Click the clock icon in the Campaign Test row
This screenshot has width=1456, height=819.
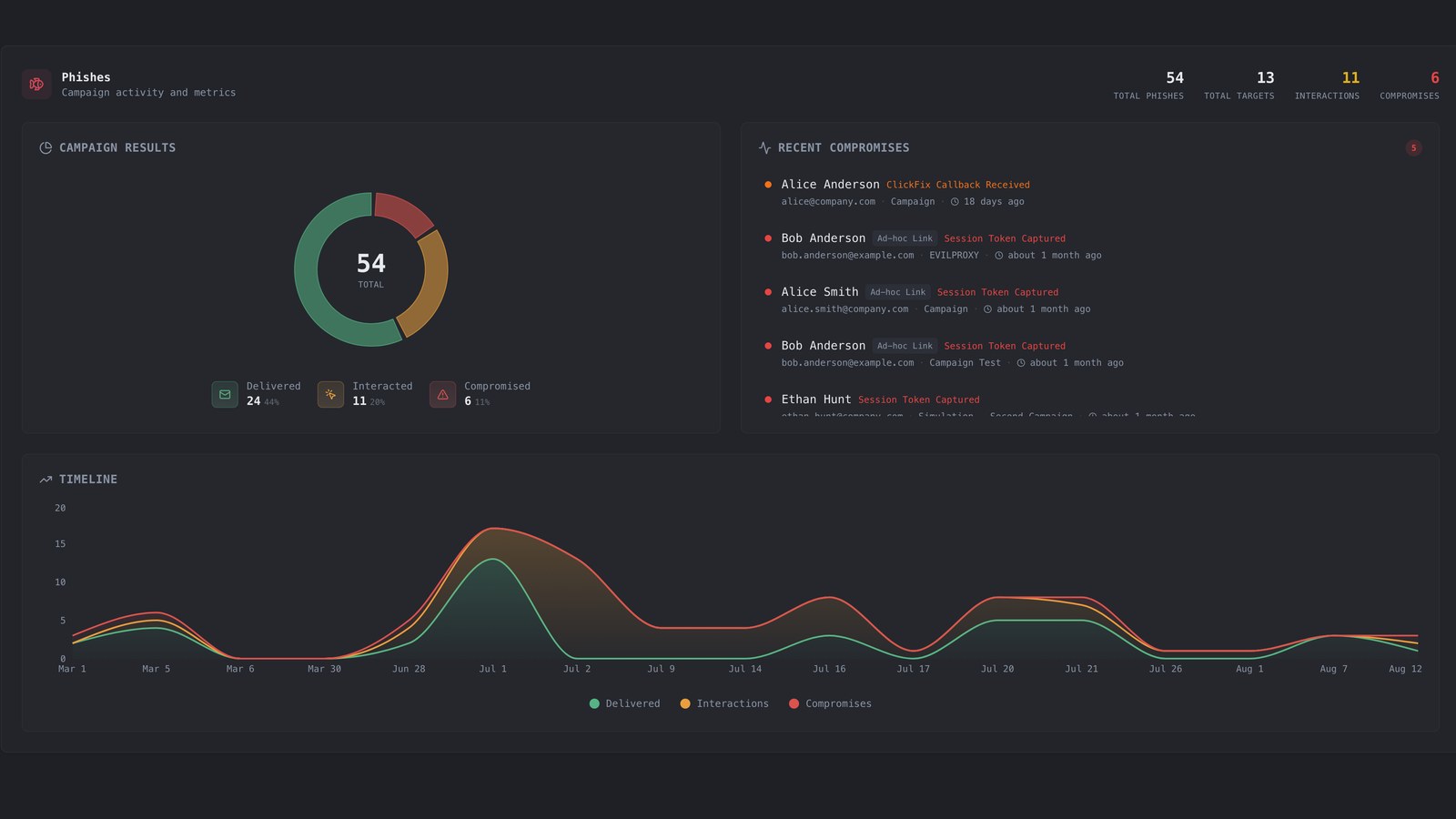[1021, 363]
